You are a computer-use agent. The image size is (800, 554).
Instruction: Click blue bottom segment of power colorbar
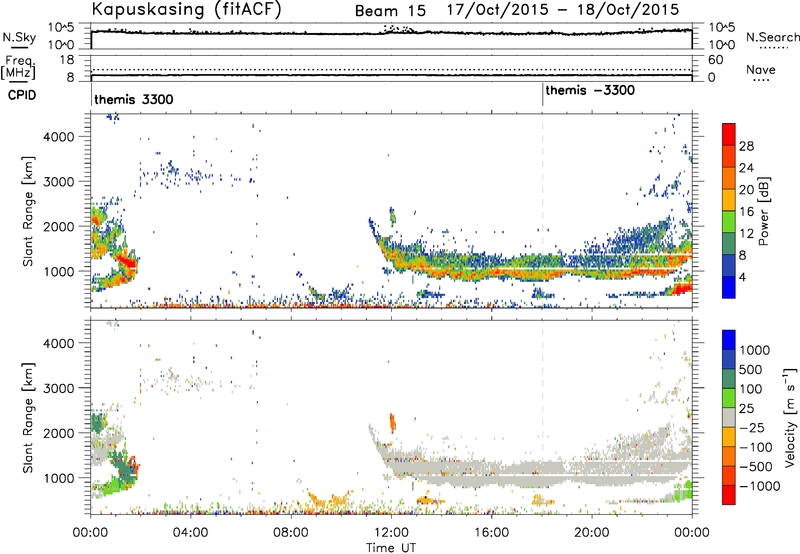729,287
